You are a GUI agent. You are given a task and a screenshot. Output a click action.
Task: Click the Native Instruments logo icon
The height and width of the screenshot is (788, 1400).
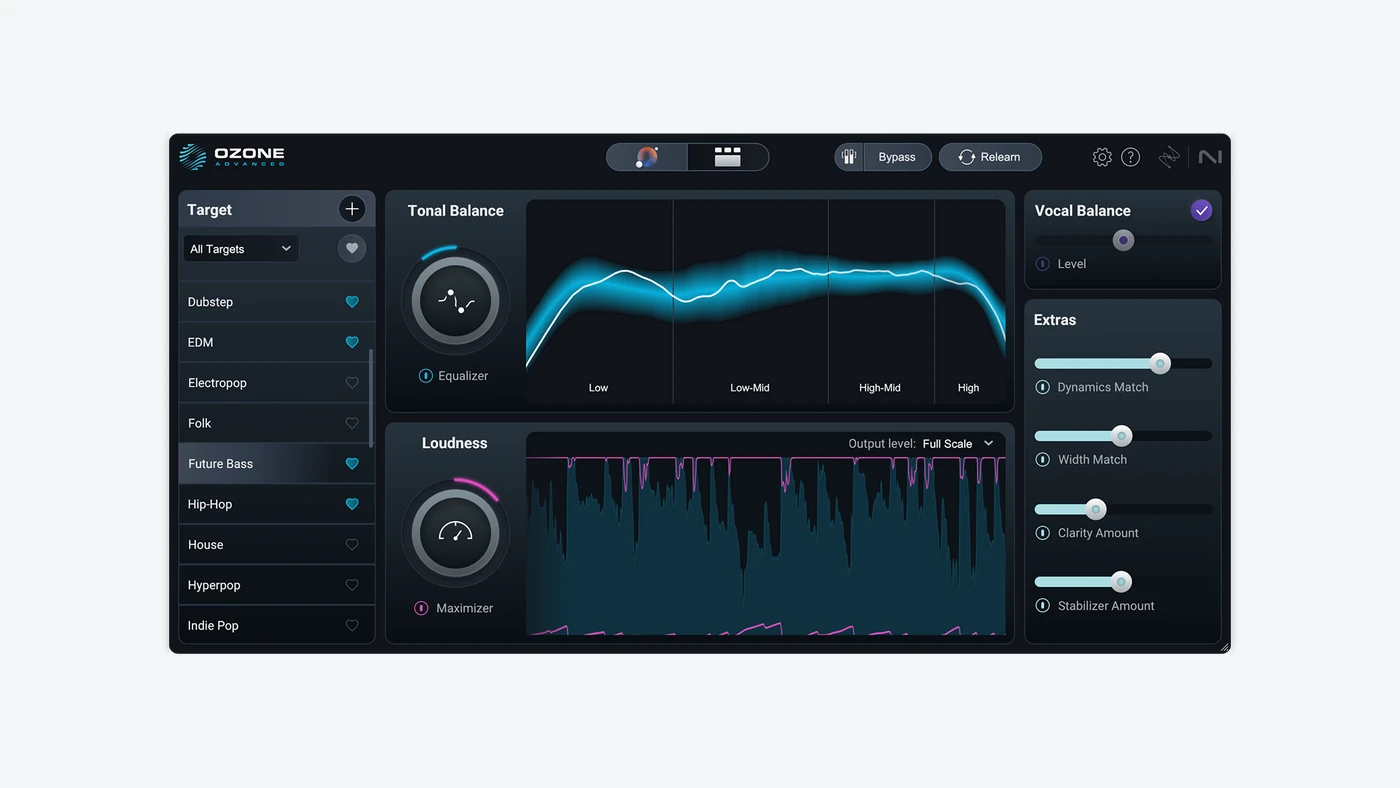[x=1210, y=157]
